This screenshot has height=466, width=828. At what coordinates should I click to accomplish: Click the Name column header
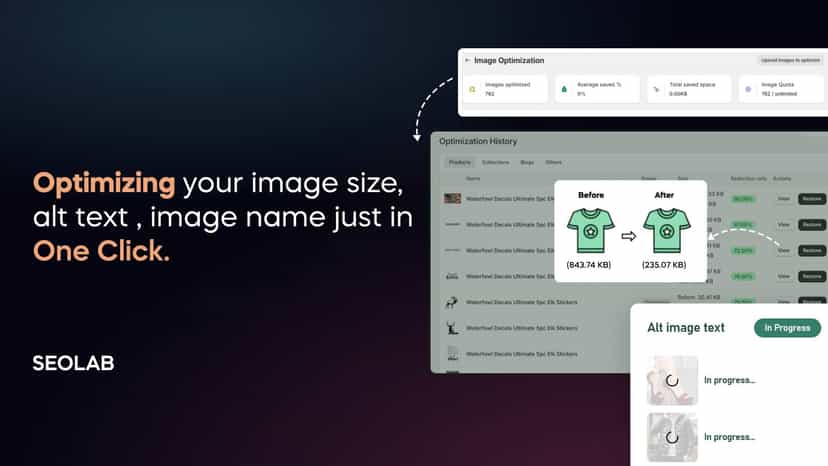pos(473,179)
